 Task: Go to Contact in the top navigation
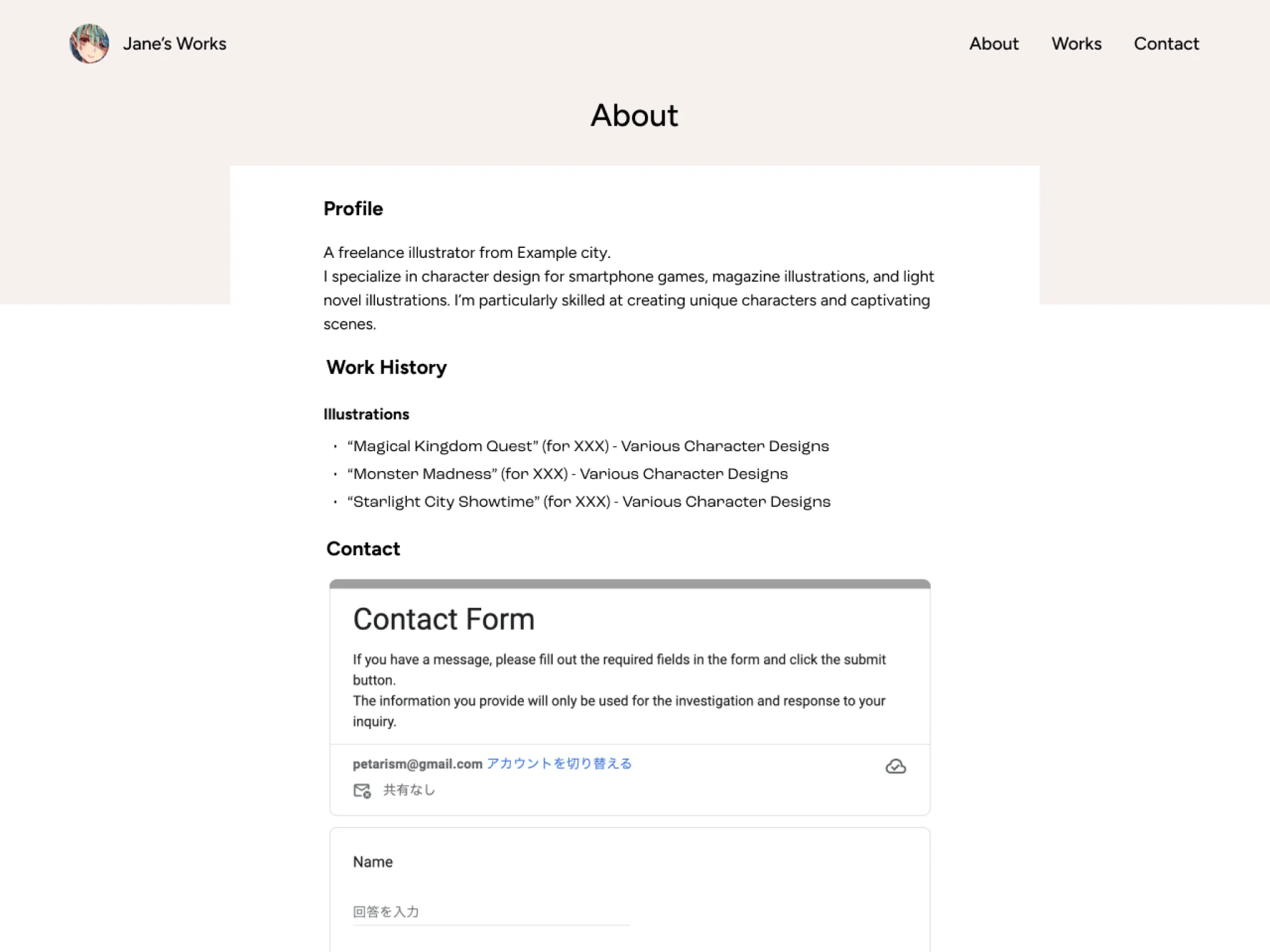pos(1166,43)
